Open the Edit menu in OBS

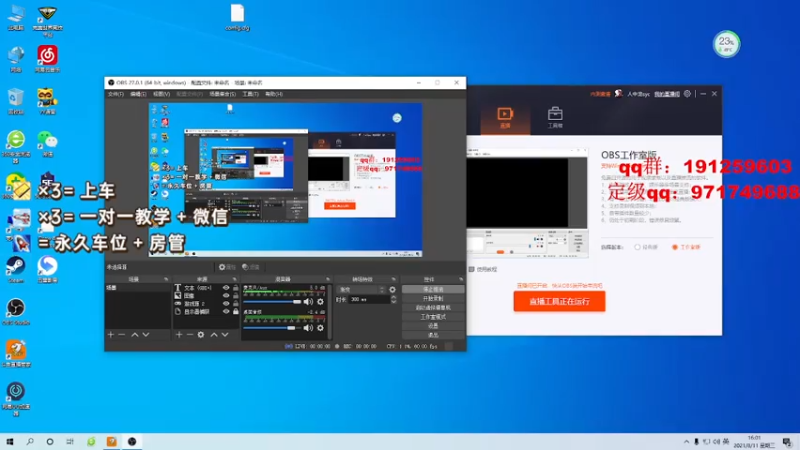tap(138, 94)
